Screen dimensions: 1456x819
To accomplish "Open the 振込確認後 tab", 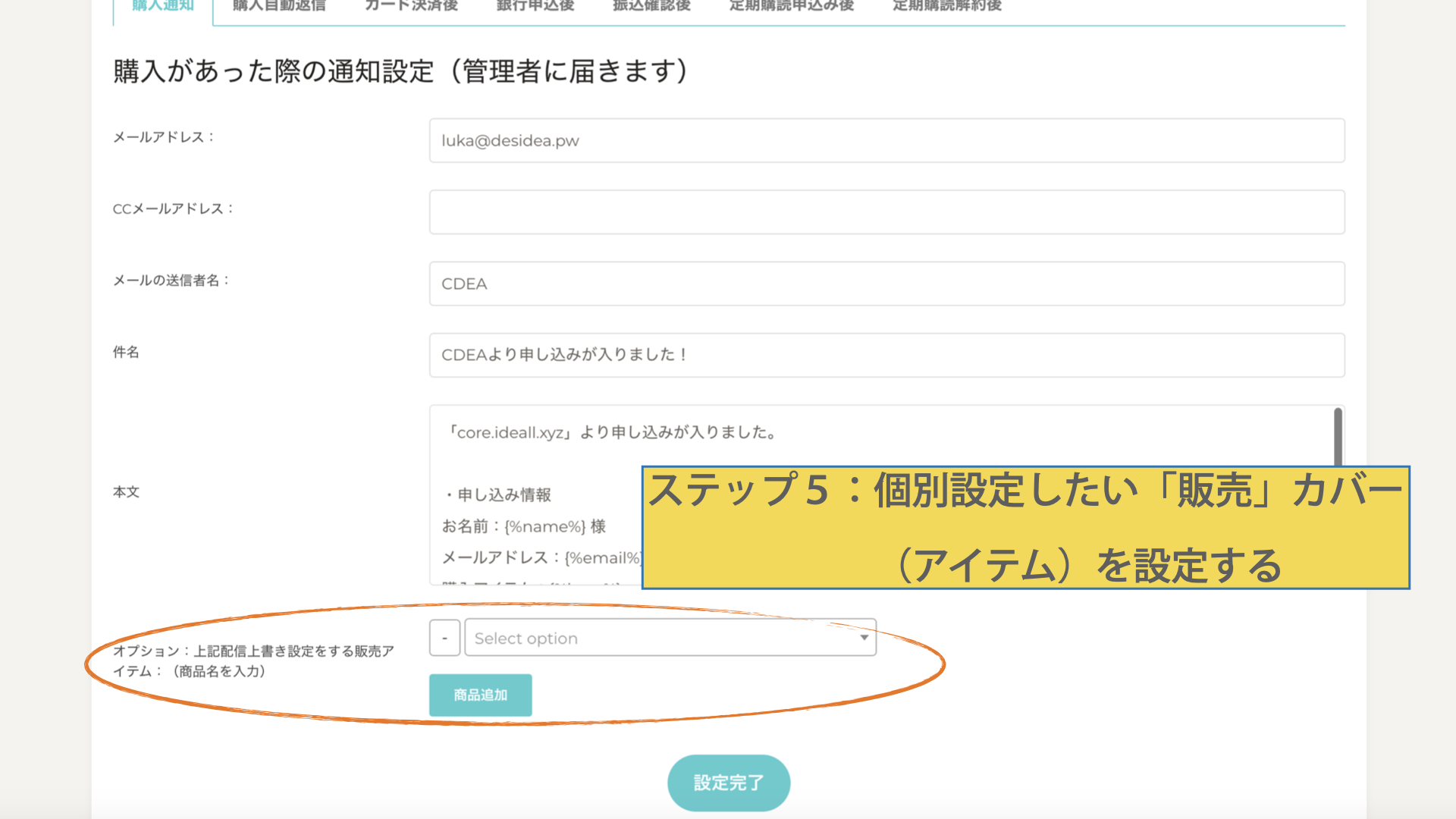I will click(651, 6).
